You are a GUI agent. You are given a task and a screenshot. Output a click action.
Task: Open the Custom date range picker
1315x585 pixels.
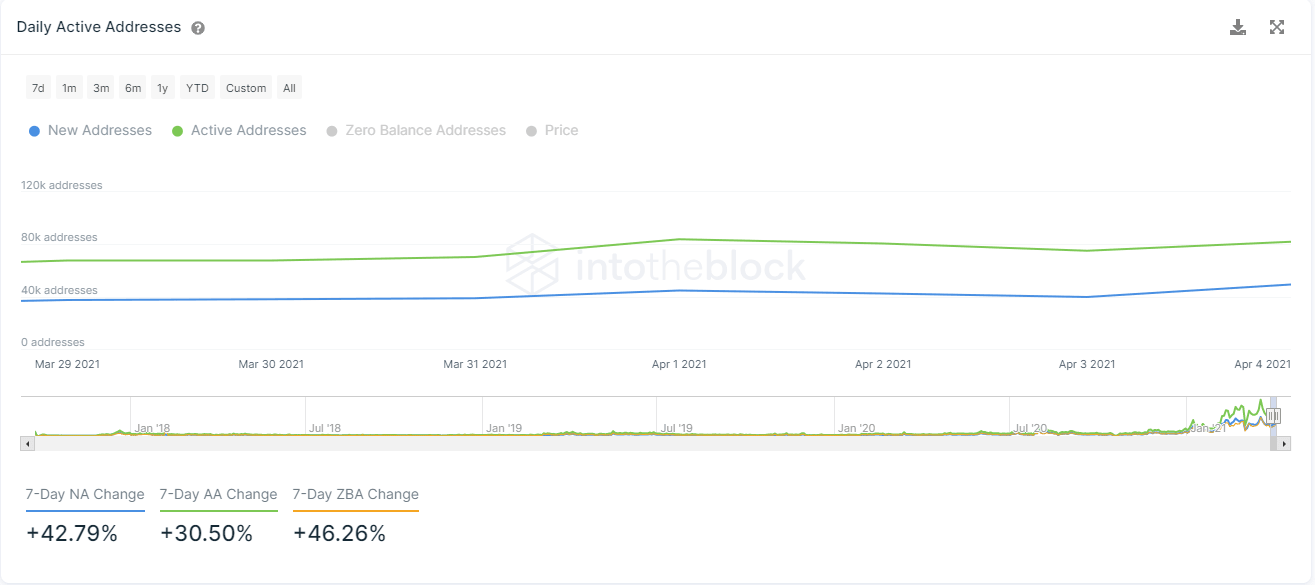pyautogui.click(x=246, y=88)
